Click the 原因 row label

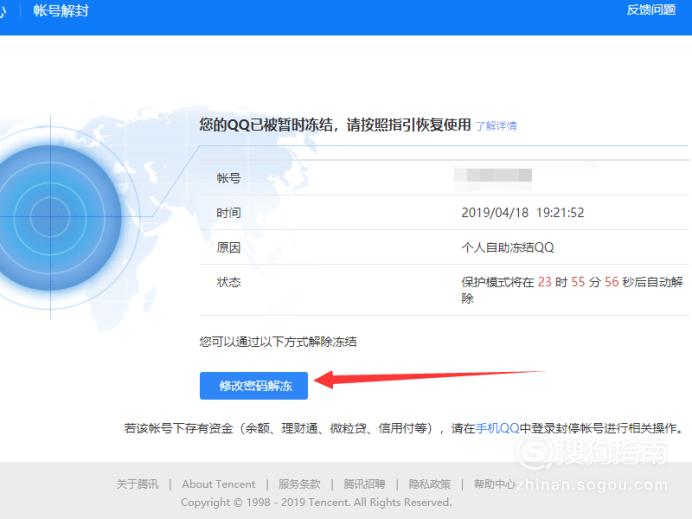pos(229,248)
